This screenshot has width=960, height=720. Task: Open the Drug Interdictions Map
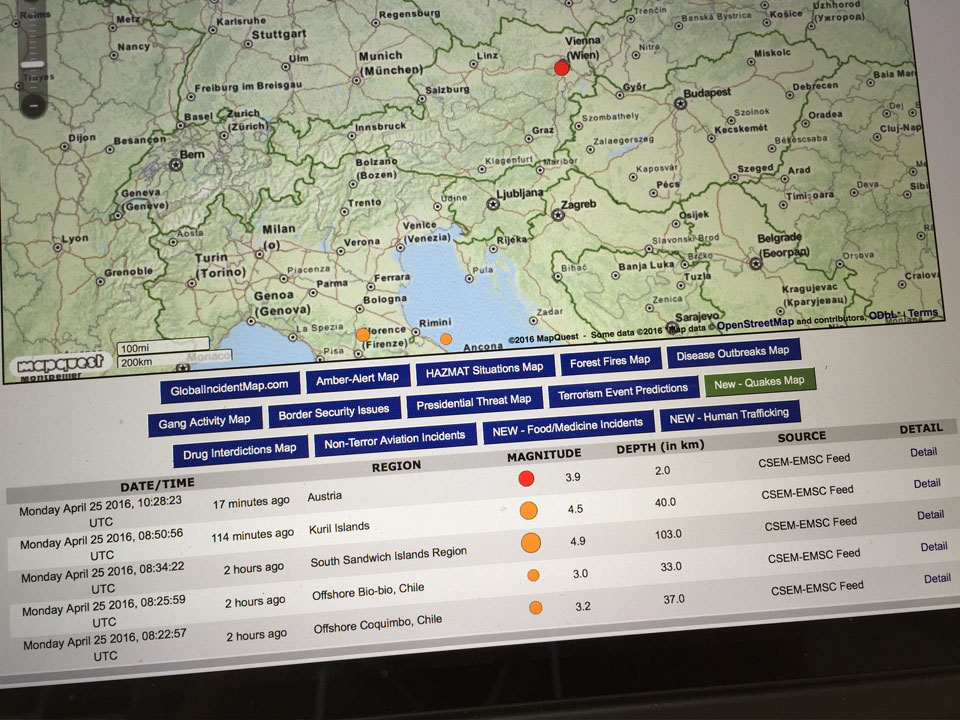(240, 452)
